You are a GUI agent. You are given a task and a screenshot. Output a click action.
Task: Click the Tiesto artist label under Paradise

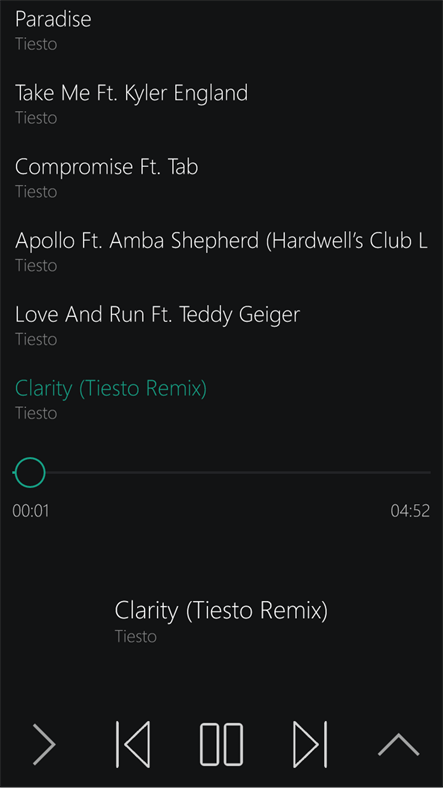click(36, 44)
